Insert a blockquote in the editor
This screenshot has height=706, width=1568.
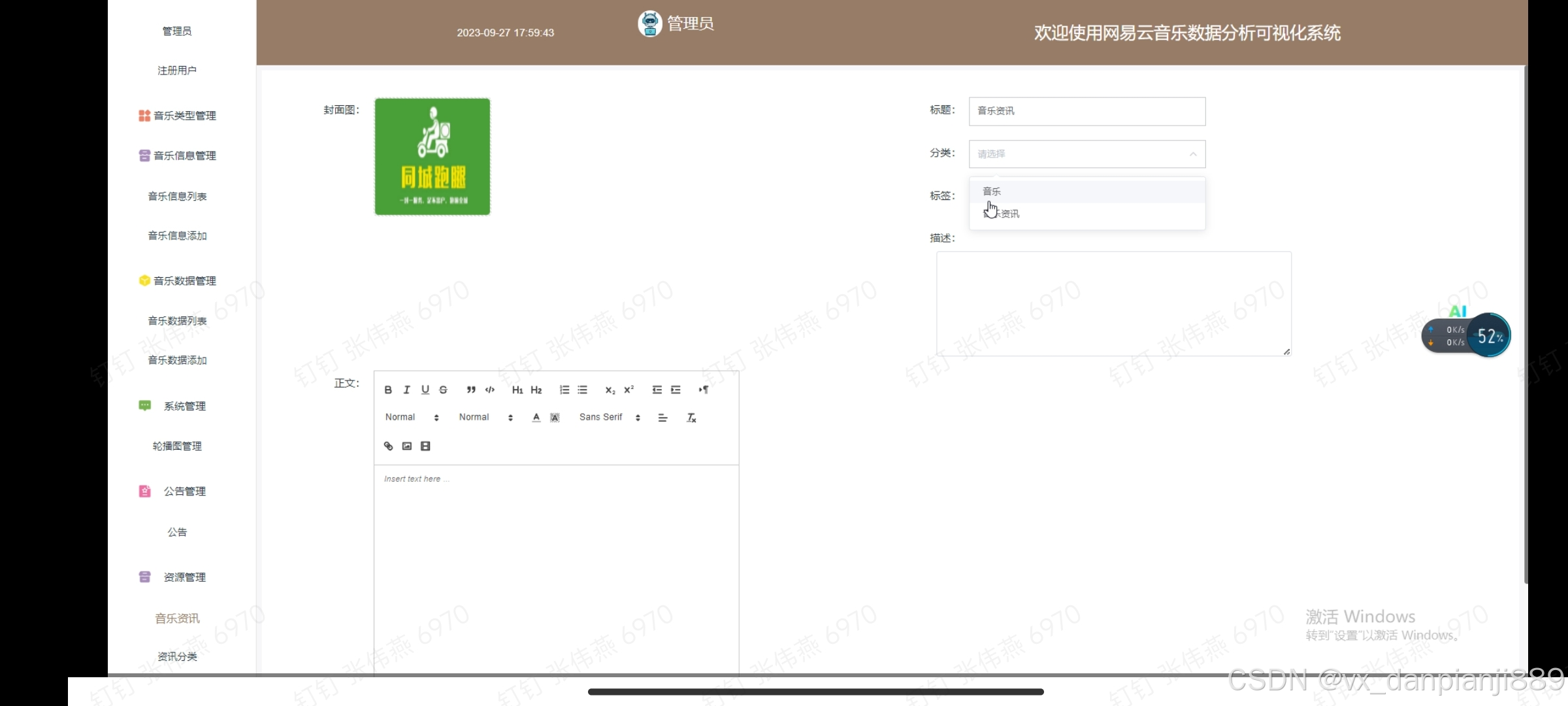pos(471,390)
